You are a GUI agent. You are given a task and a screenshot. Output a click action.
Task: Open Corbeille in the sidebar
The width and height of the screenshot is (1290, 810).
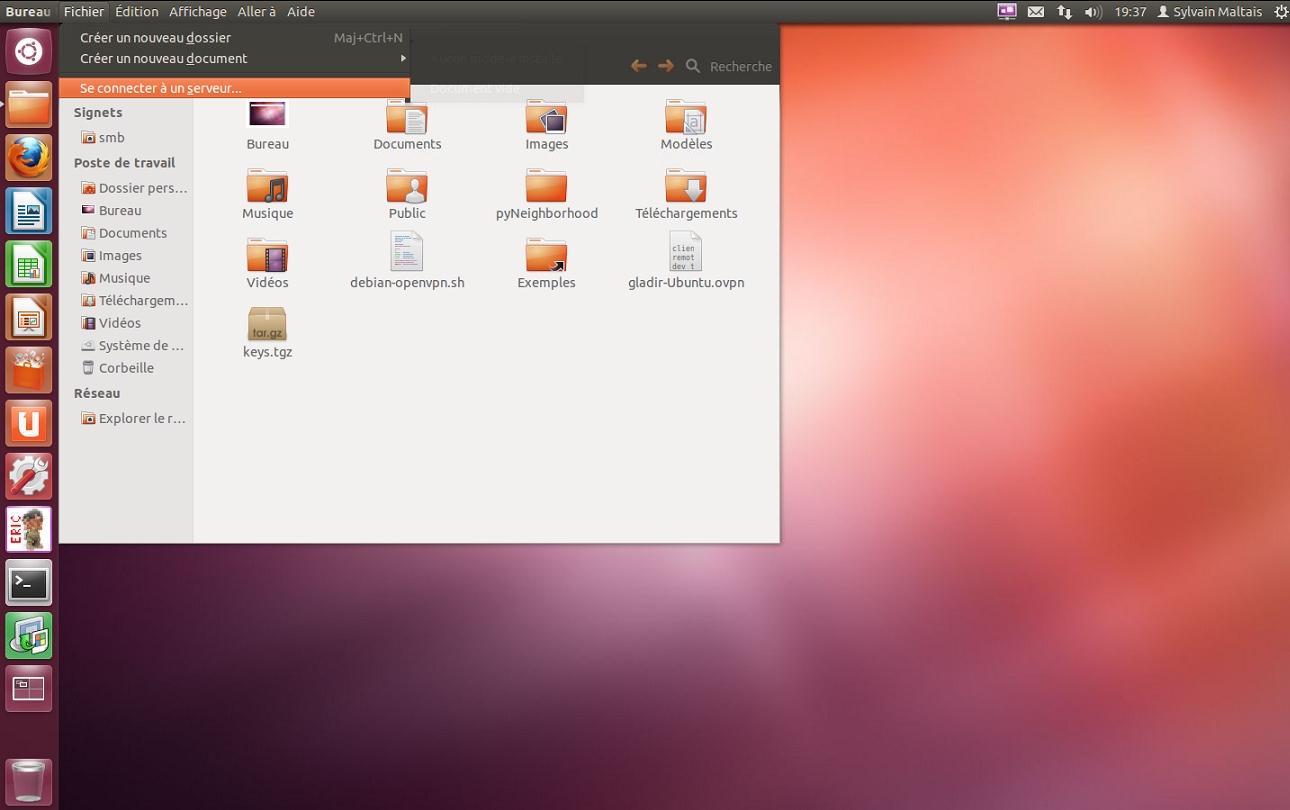tap(126, 368)
